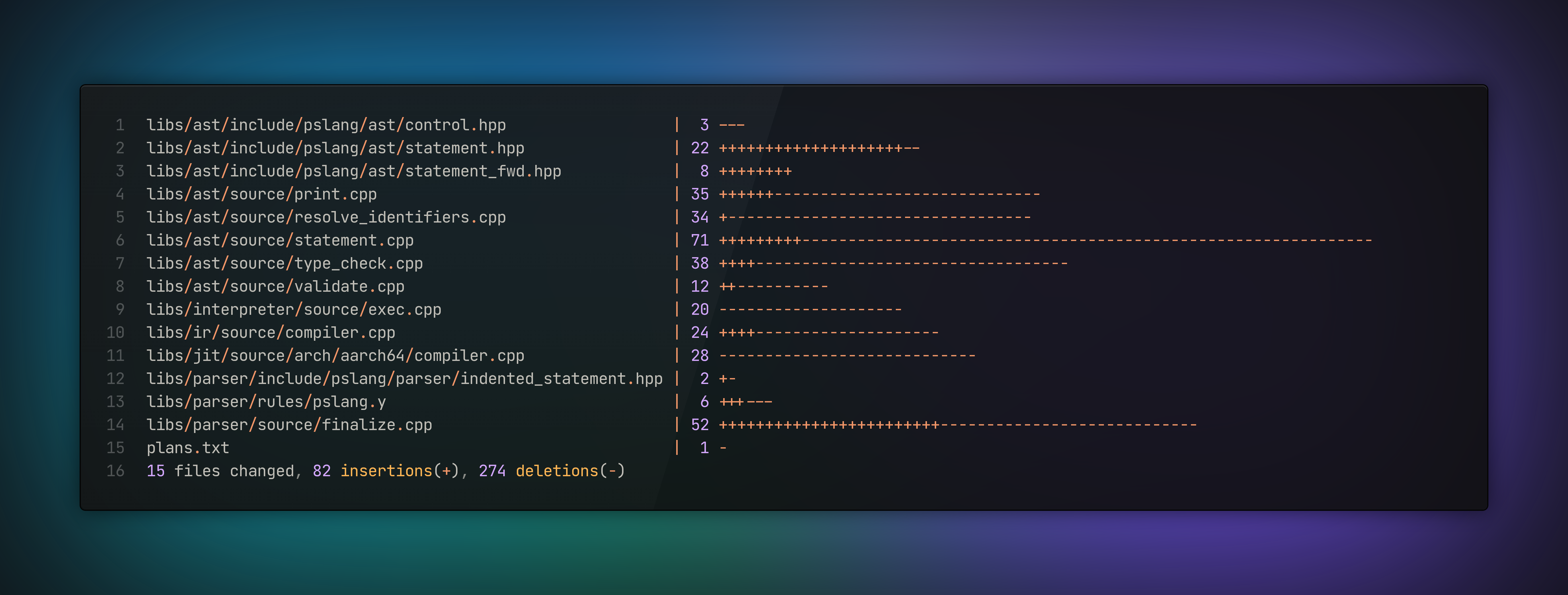
Task: Click the libs/ast/source/print.cpp path
Action: pos(261,194)
